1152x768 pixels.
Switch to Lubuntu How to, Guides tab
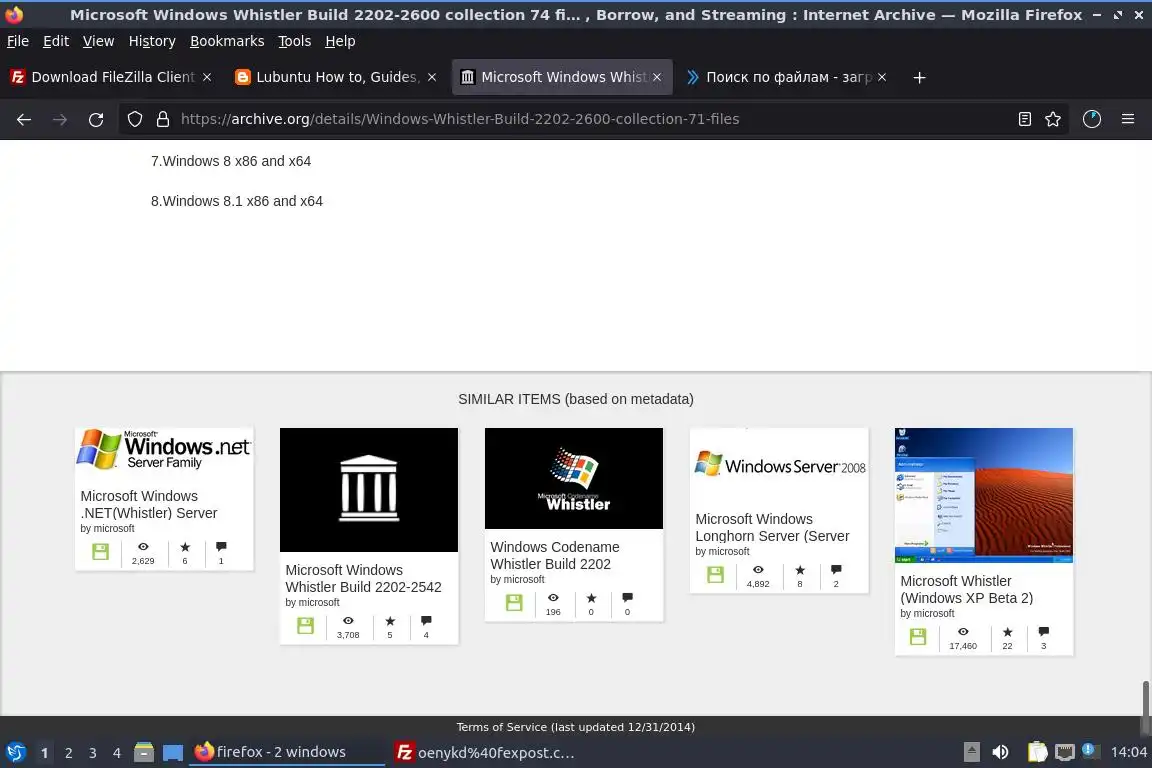[x=336, y=77]
